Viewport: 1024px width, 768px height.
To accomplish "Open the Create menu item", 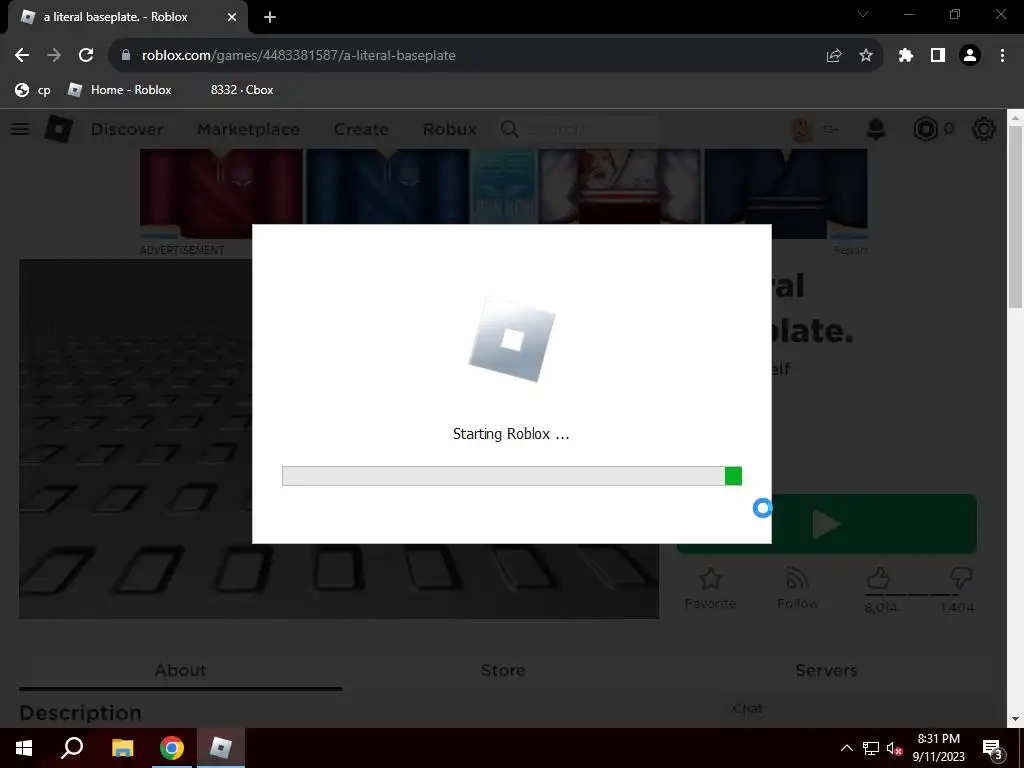I will (361, 129).
